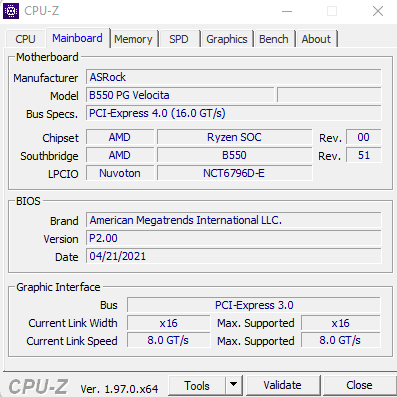The width and height of the screenshot is (397, 397).
Task: Click the Validate button
Action: pos(283,385)
